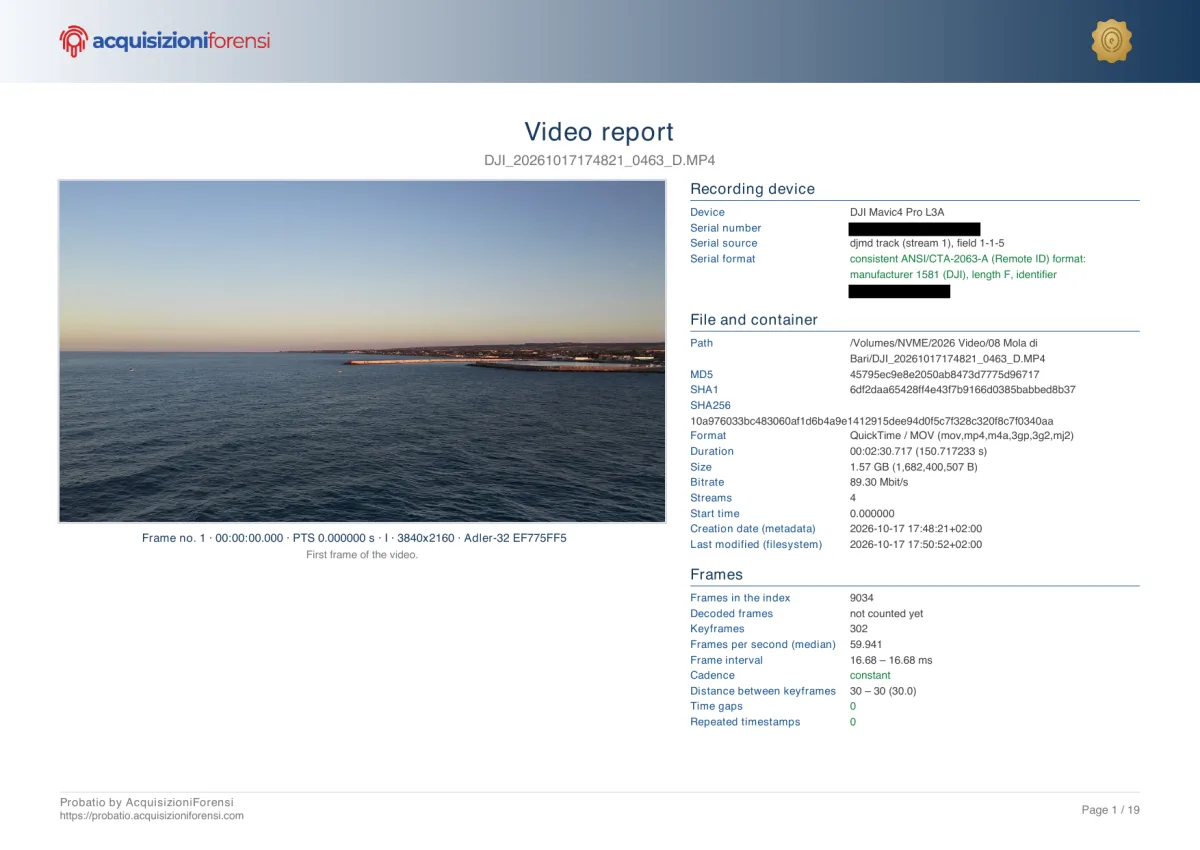
Task: Select frames per second value "59.941"
Action: (866, 645)
